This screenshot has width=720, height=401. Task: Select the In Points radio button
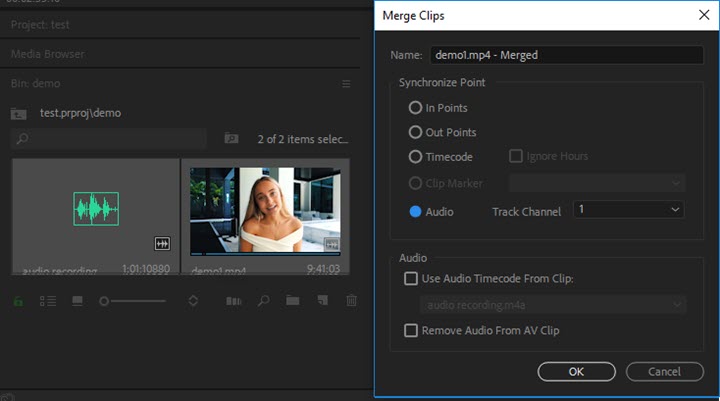click(x=416, y=108)
